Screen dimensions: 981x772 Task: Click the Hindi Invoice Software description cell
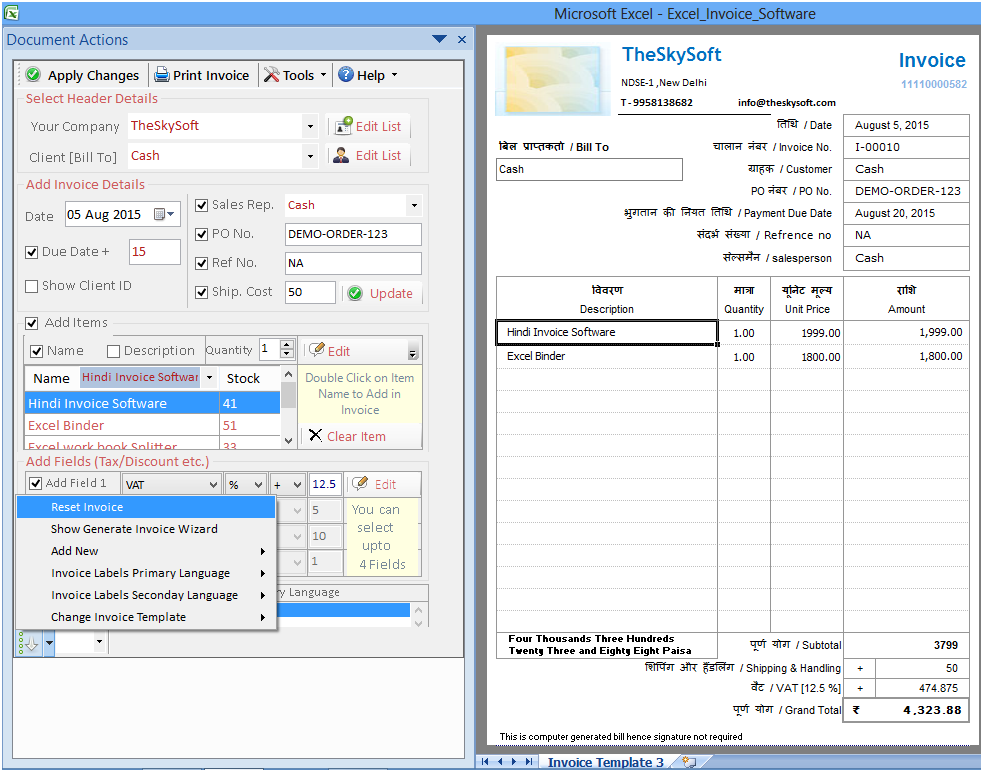(x=606, y=332)
